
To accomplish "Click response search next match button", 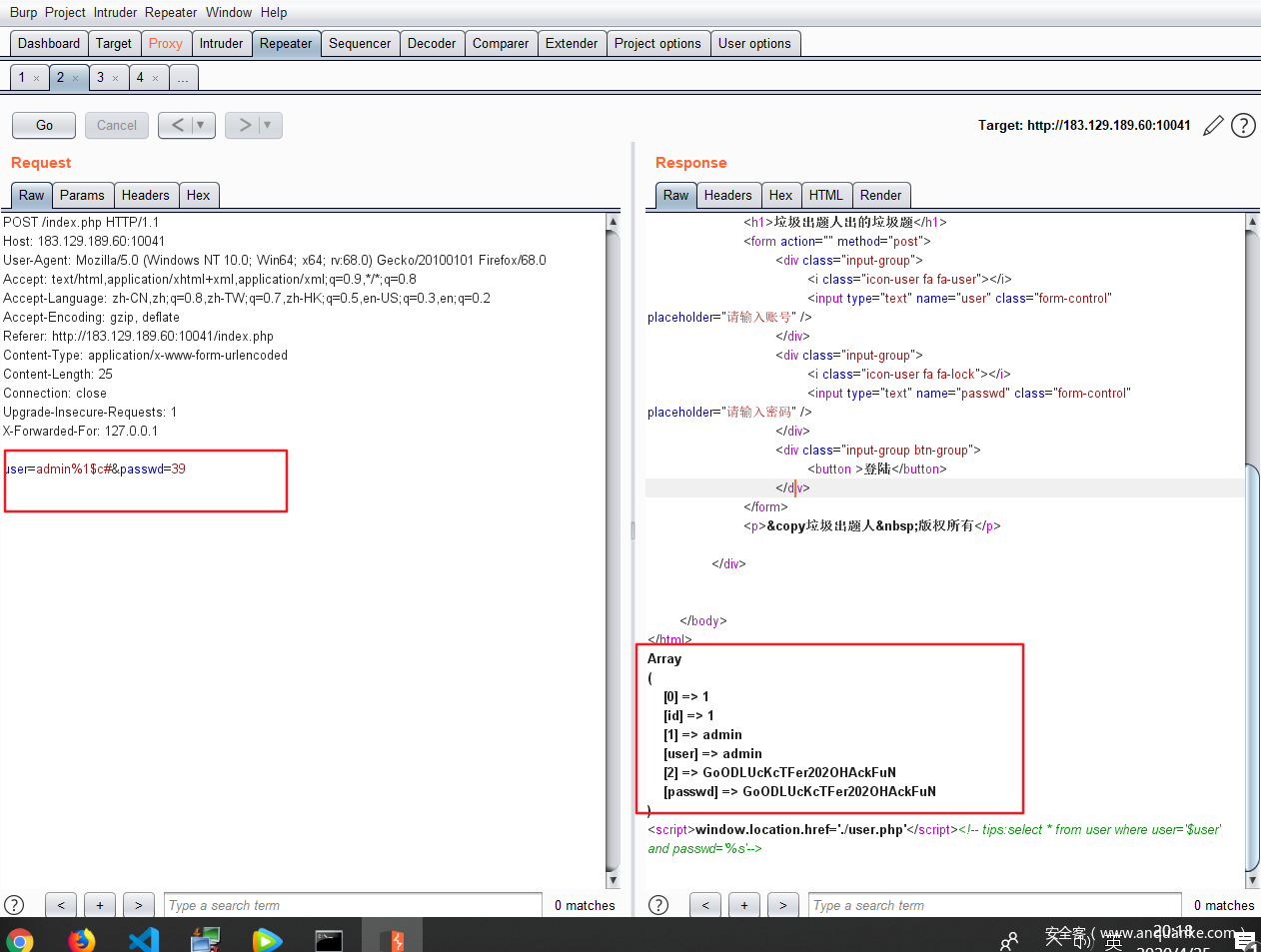I will click(783, 905).
